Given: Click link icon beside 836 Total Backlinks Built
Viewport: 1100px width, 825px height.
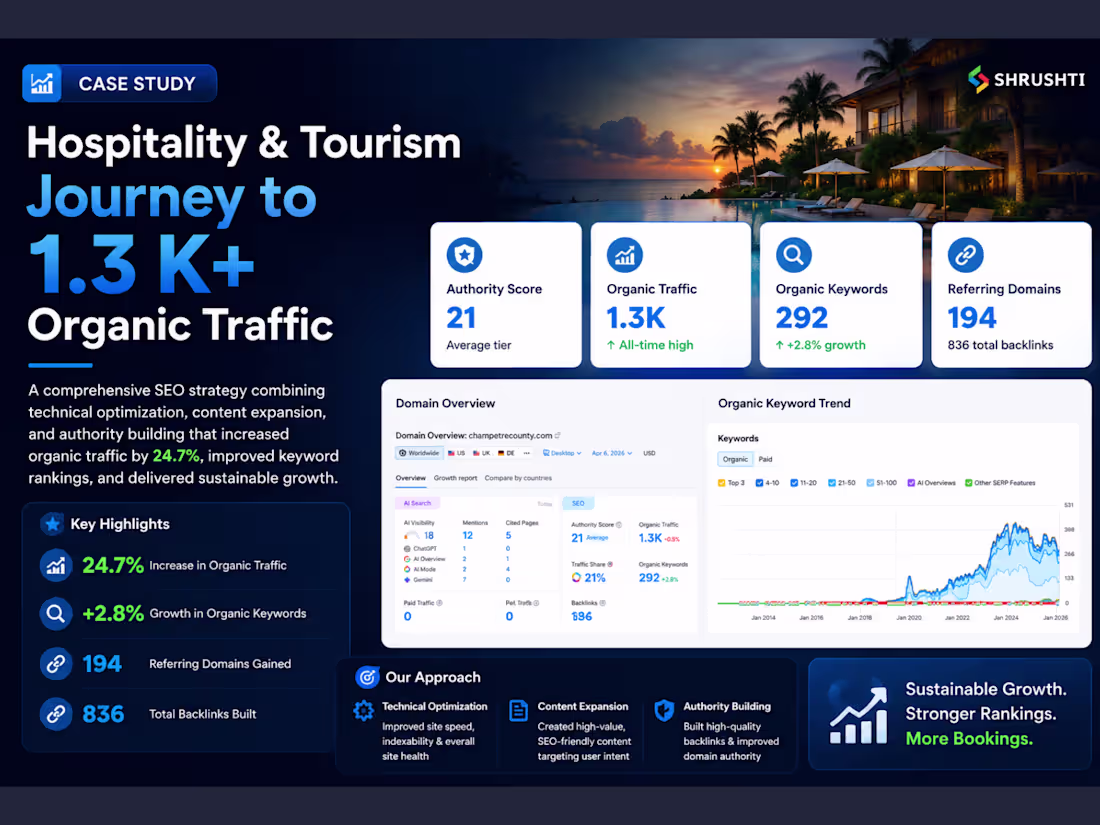Looking at the screenshot, I should click(x=56, y=714).
